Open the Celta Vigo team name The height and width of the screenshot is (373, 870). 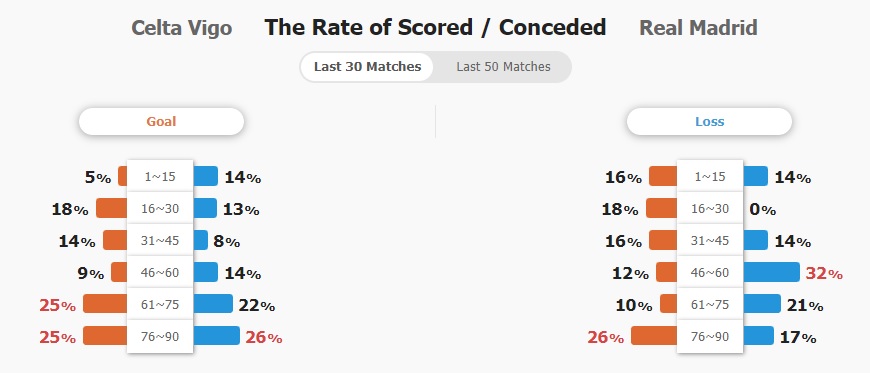coord(181,28)
